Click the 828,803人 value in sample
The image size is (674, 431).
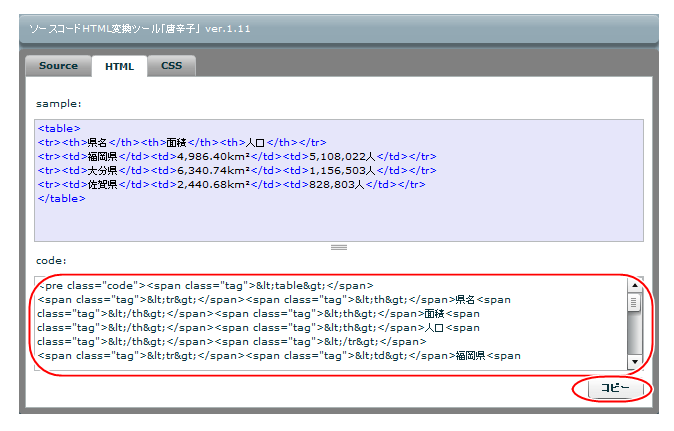[337, 185]
